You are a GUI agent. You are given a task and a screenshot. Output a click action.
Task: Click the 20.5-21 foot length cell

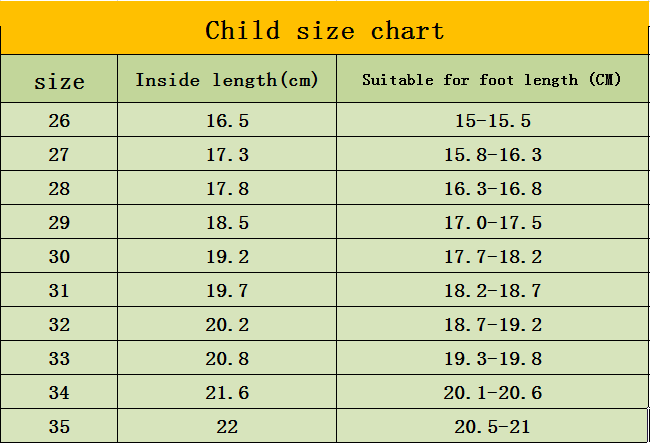[492, 427]
